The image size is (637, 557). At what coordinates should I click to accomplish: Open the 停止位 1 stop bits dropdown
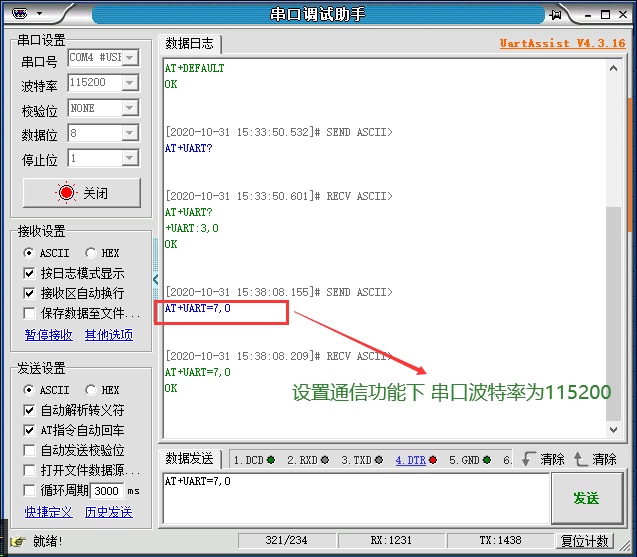point(130,158)
